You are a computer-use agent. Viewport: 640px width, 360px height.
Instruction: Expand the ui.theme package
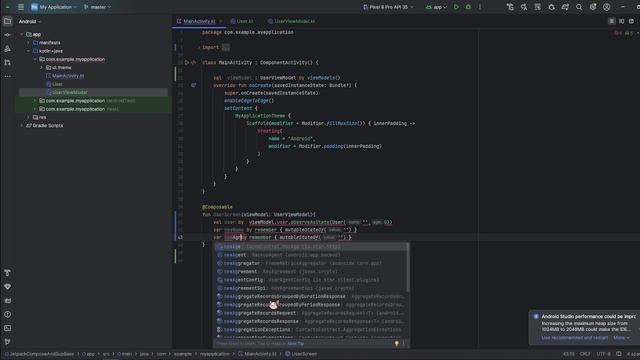(x=41, y=68)
